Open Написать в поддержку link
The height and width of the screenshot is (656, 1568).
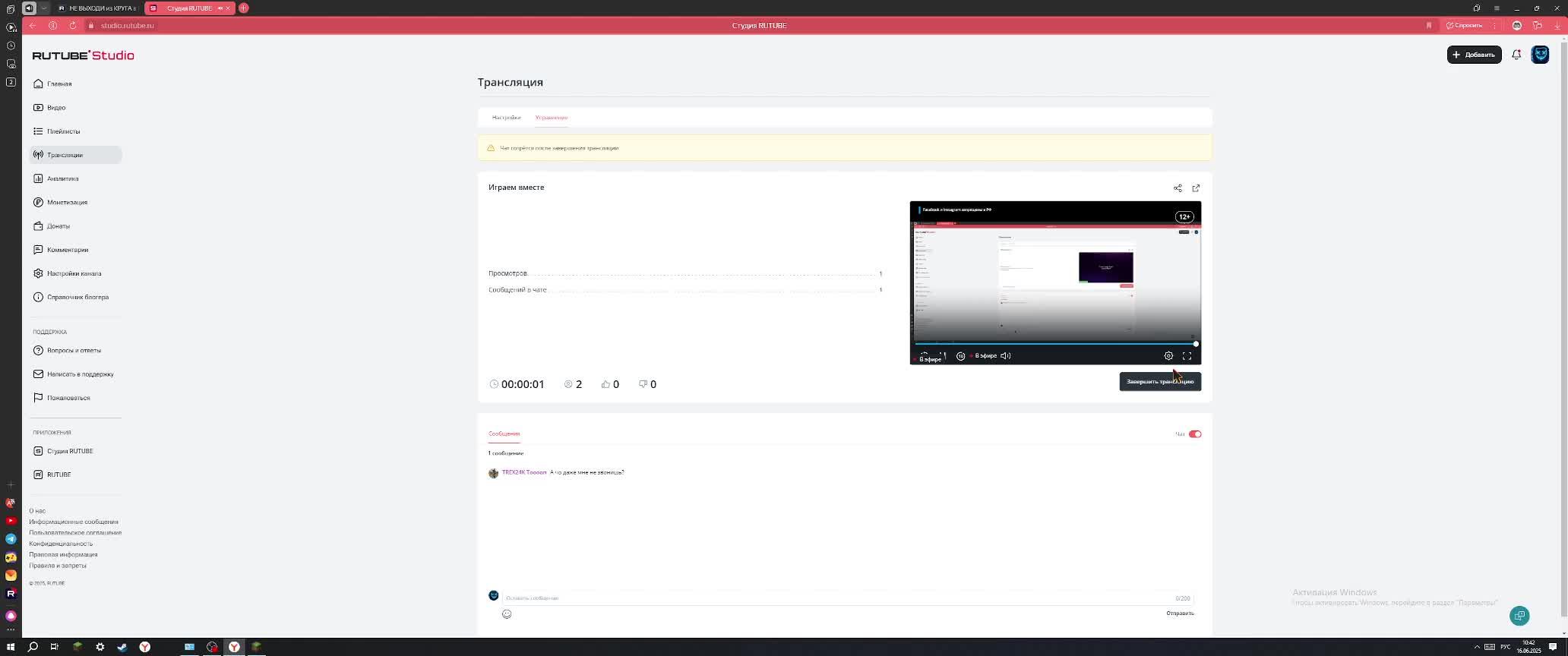(x=75, y=374)
